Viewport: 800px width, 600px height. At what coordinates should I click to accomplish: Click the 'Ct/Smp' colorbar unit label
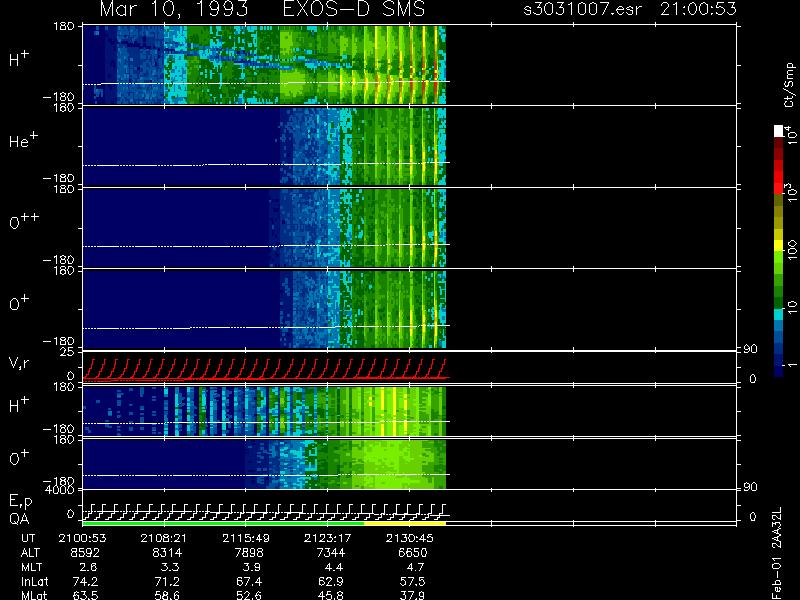(x=789, y=85)
